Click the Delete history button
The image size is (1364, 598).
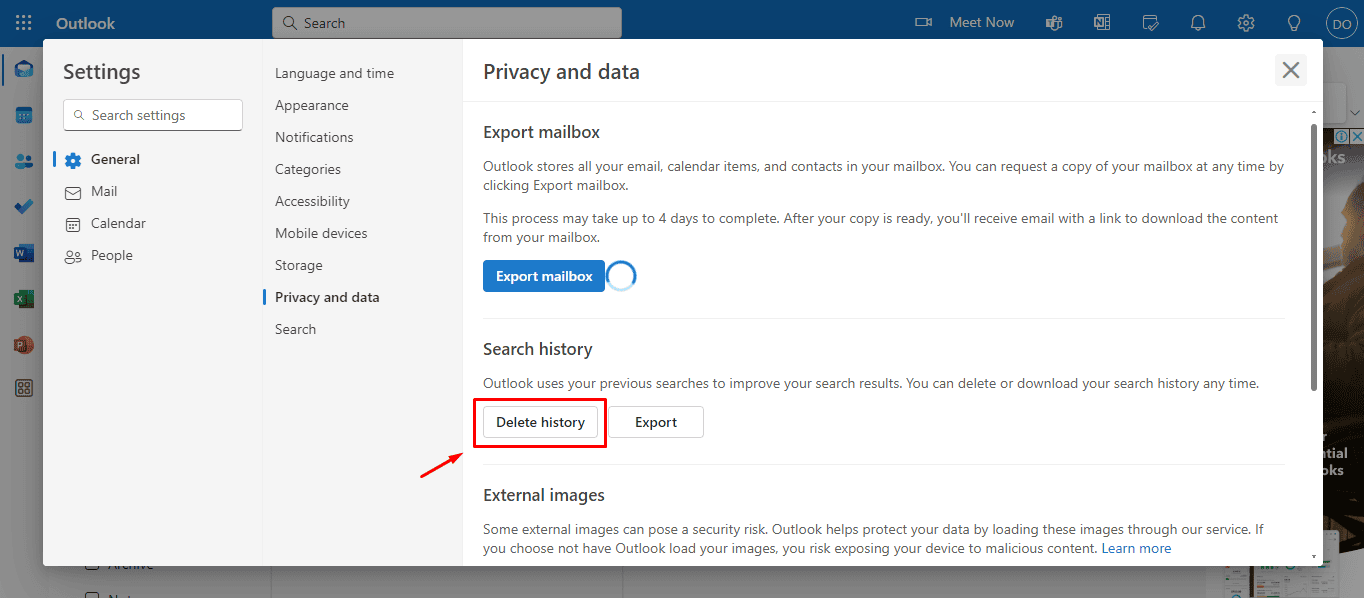(540, 422)
